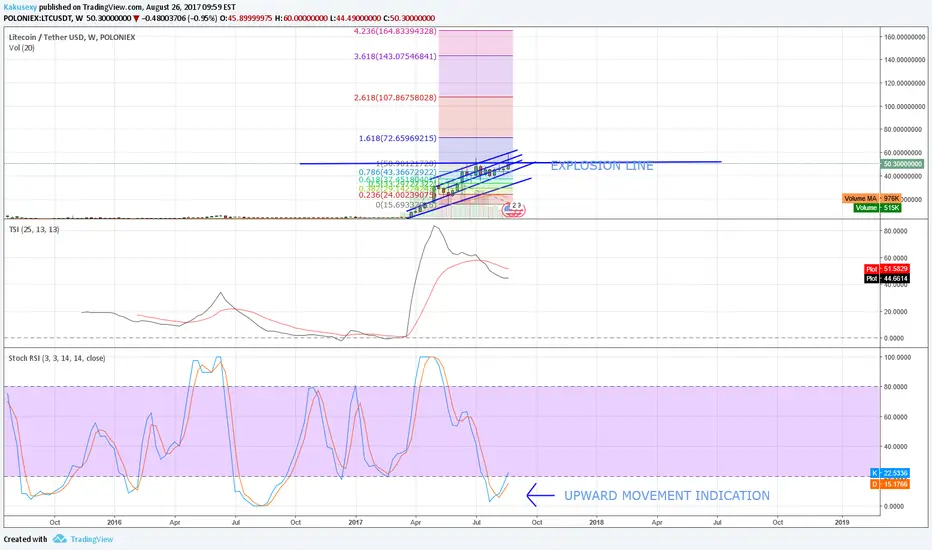The height and width of the screenshot is (550, 932).
Task: Click 140.00000000 on the price axis
Action: point(904,60)
